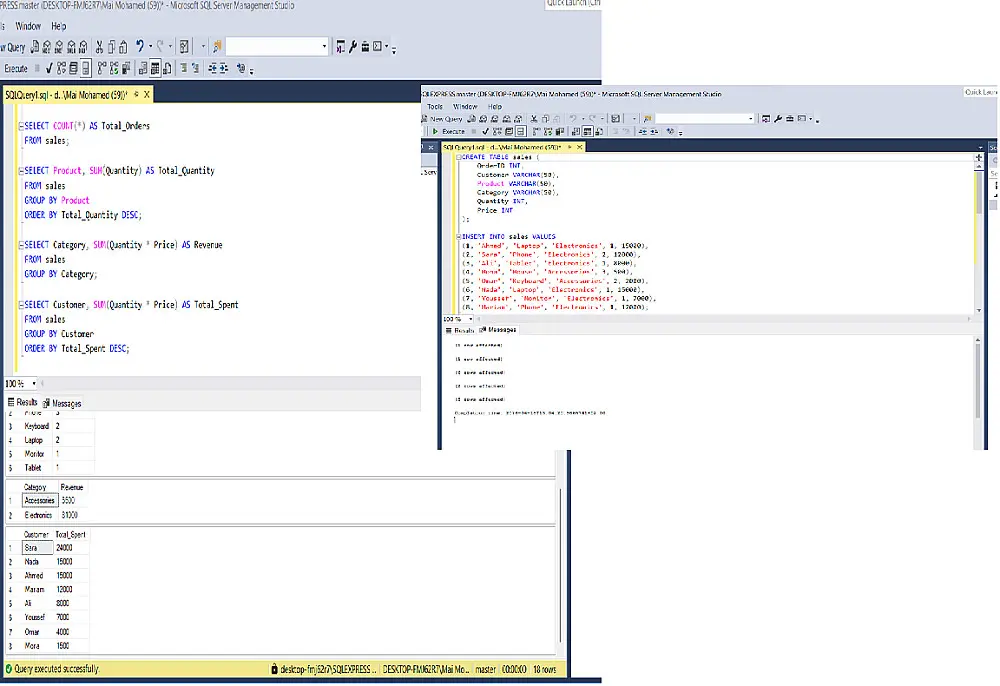This screenshot has height=686, width=1000.
Task: Click the Cut scissors icon in left window
Action: pyautogui.click(x=99, y=47)
